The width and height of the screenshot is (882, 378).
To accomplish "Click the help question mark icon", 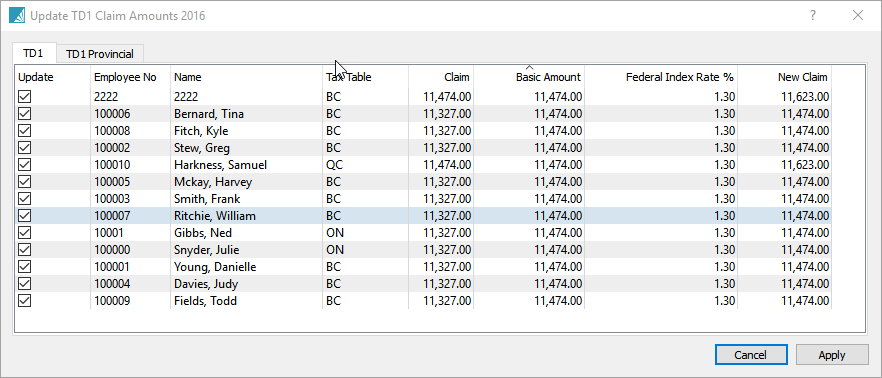I will click(x=813, y=16).
